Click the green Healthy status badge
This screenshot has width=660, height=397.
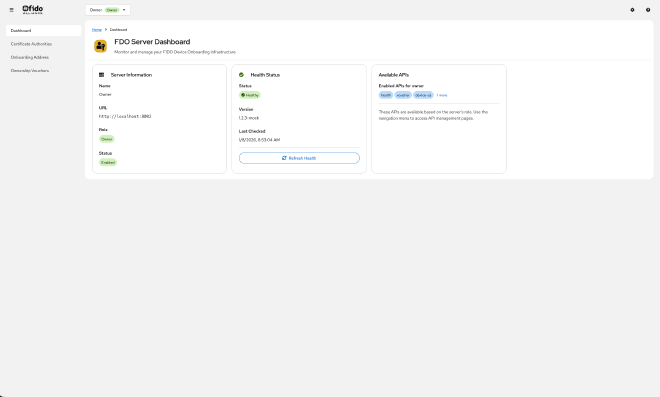250,95
